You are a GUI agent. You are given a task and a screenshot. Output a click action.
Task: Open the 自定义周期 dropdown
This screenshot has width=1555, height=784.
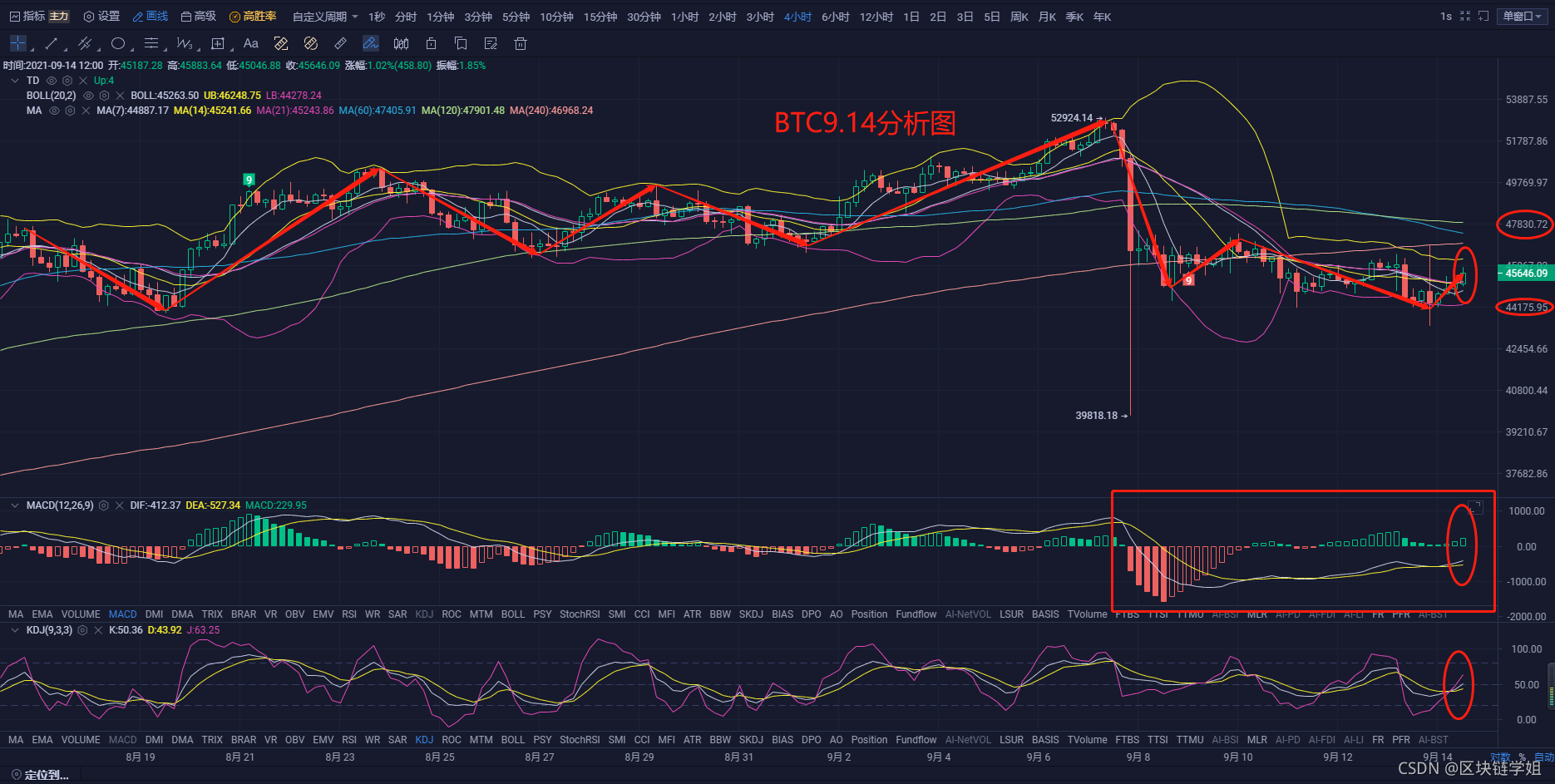pos(325,17)
